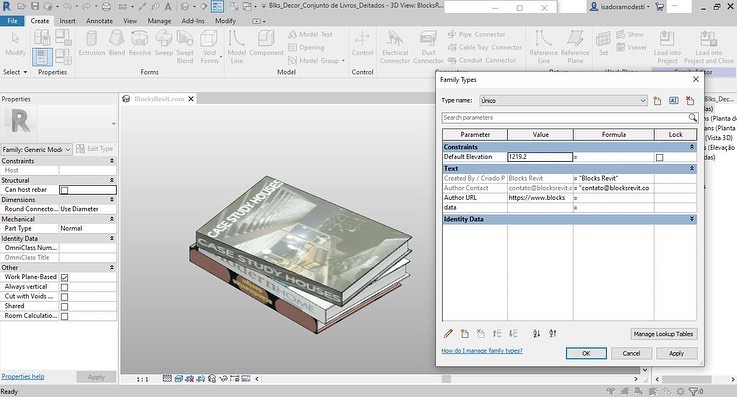The image size is (737, 397).
Task: Toggle the Work Plane-Based checkbox
Action: click(x=64, y=278)
